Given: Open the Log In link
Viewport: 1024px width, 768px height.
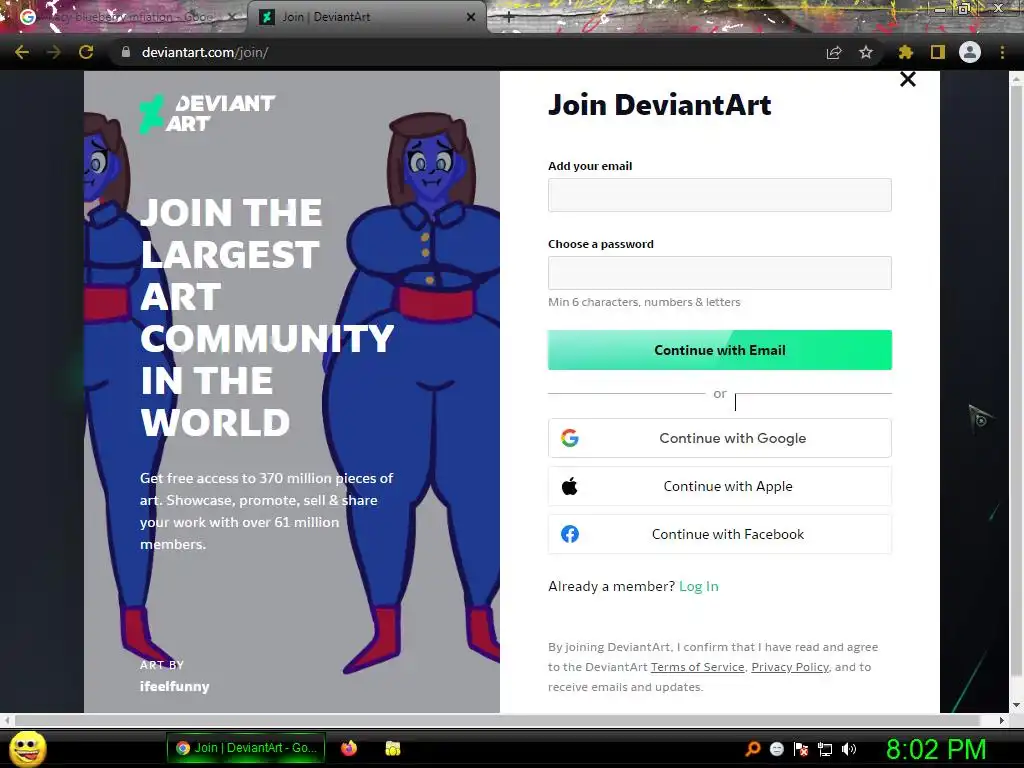Looking at the screenshot, I should (x=699, y=586).
